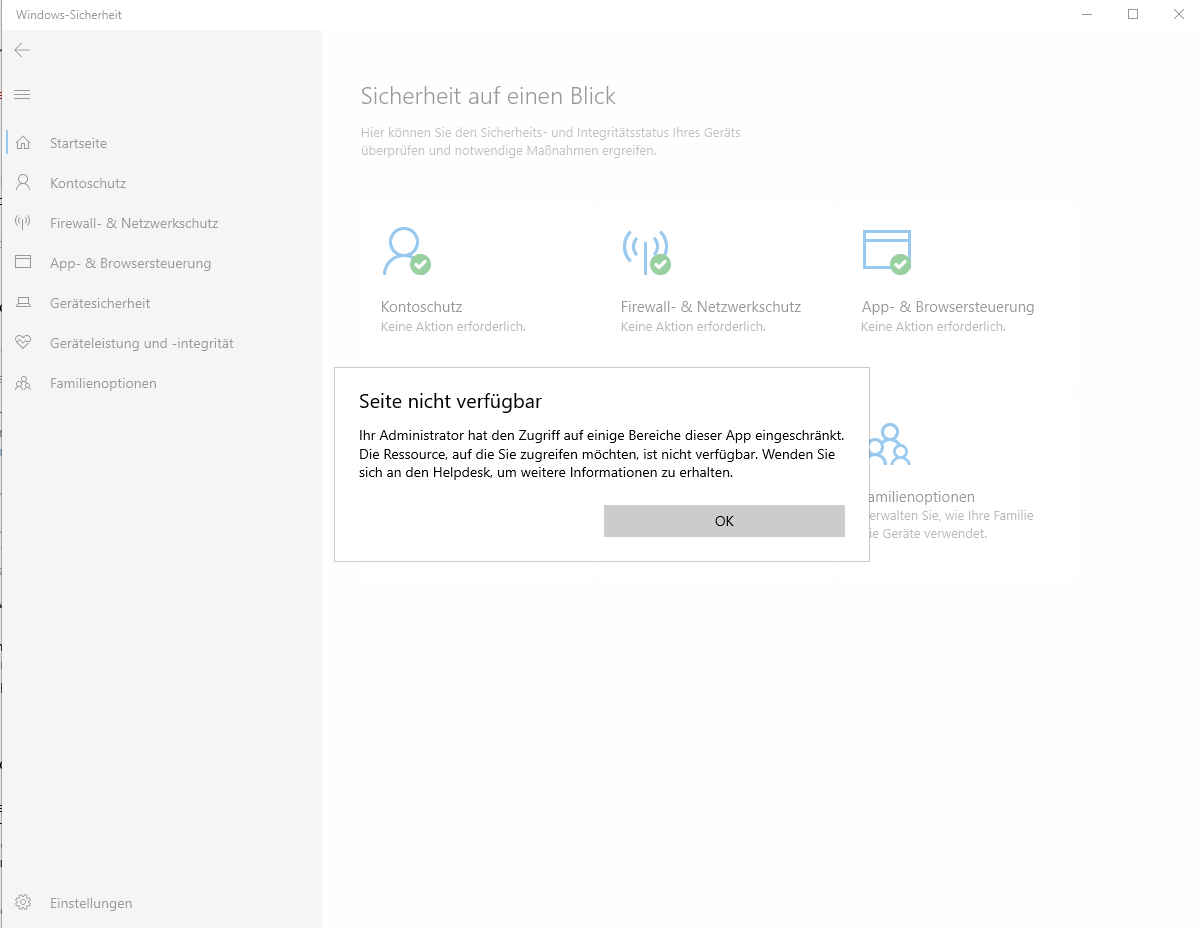
Task: Open Kontoschutz in the sidebar
Action: (x=88, y=183)
